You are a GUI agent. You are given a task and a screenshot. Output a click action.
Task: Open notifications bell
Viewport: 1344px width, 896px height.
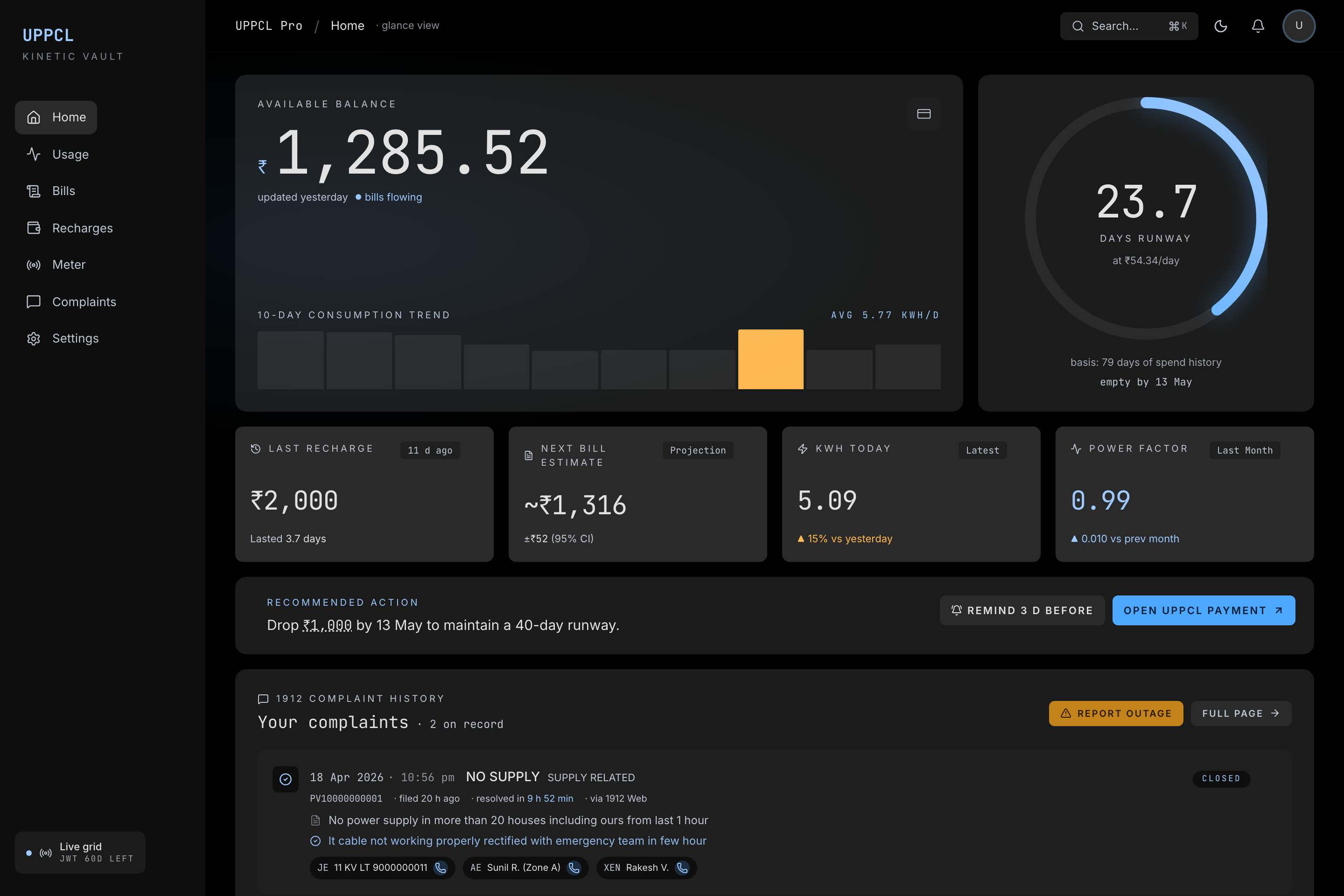pyautogui.click(x=1258, y=26)
